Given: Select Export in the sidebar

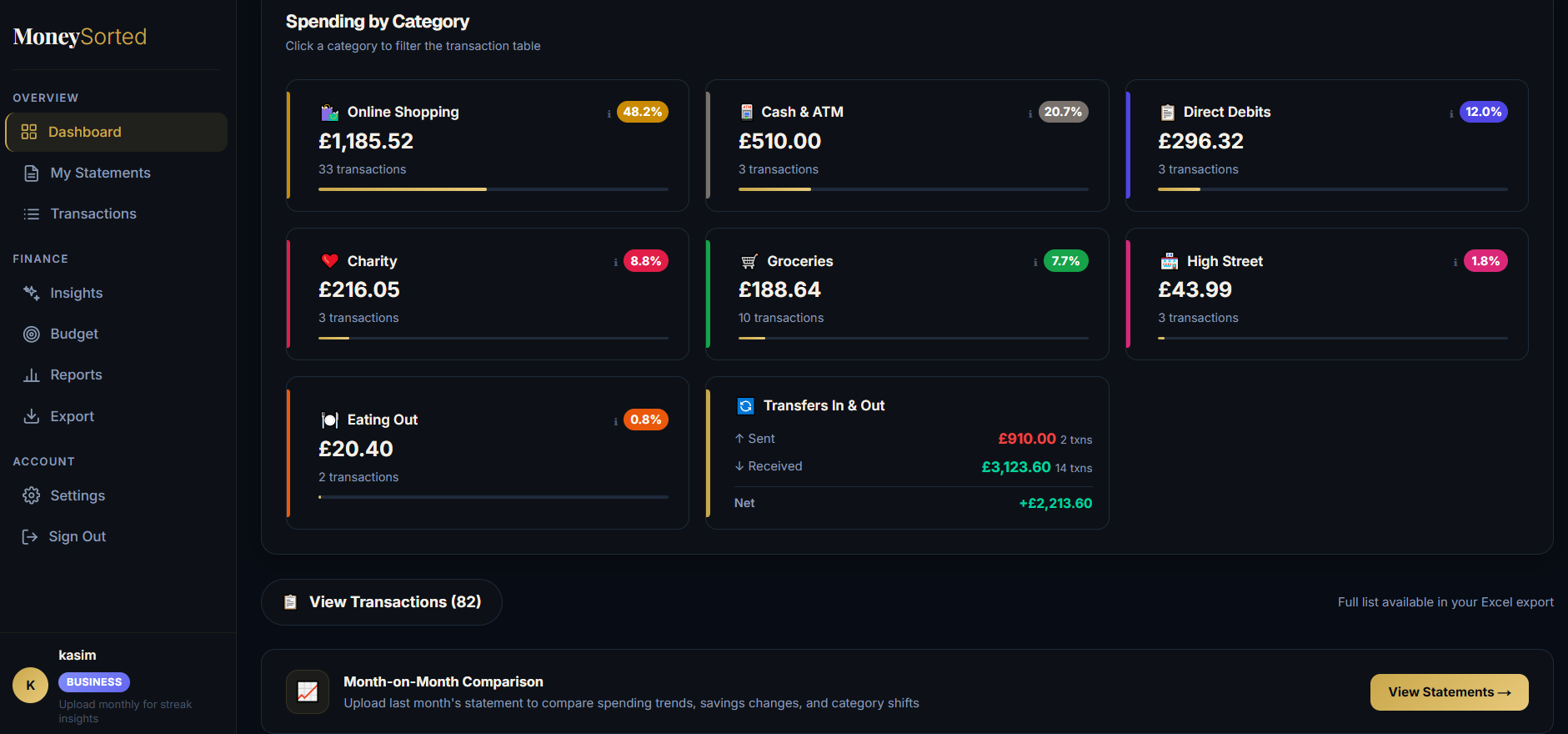Looking at the screenshot, I should [116, 415].
